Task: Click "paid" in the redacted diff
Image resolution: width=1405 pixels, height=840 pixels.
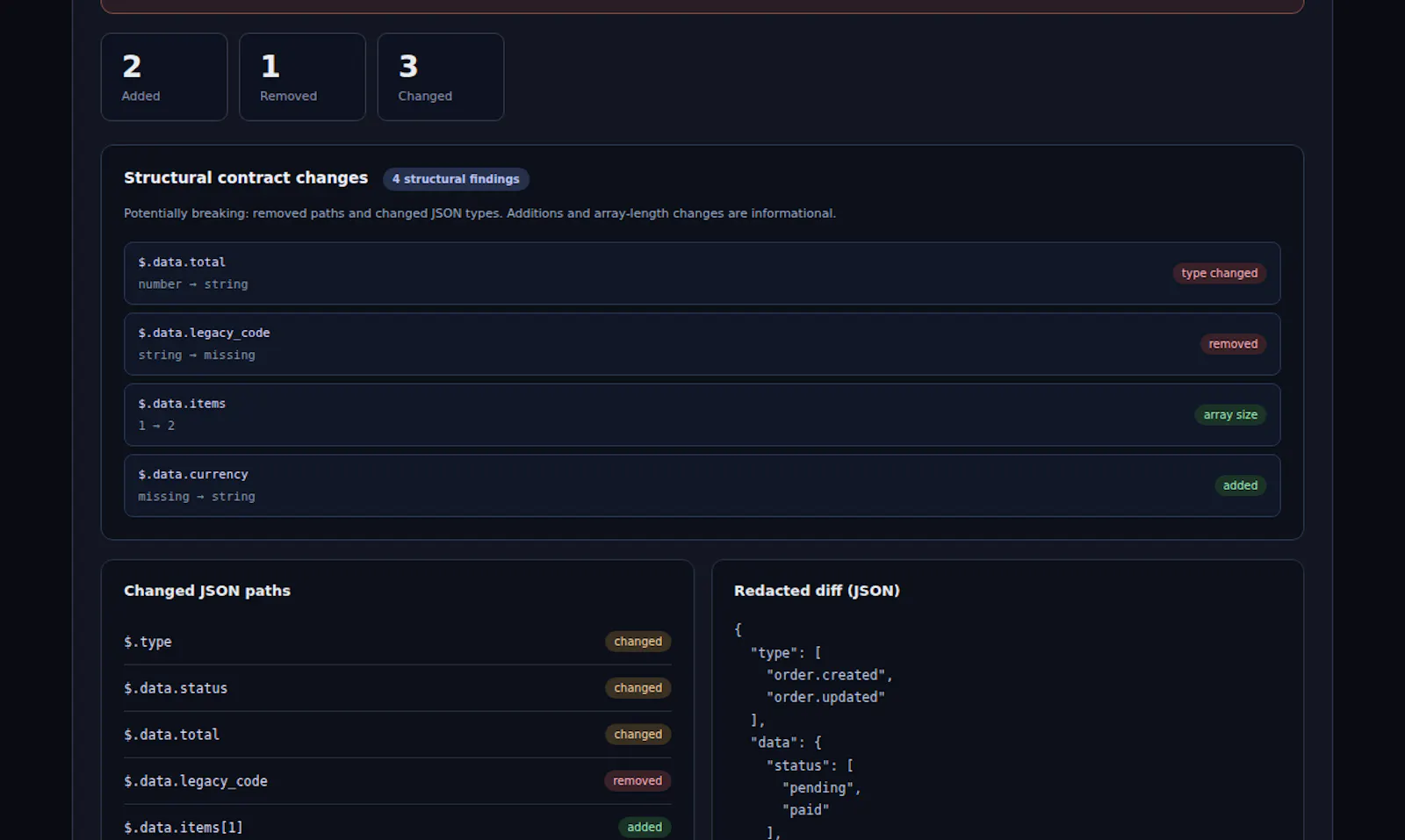Action: point(805,810)
